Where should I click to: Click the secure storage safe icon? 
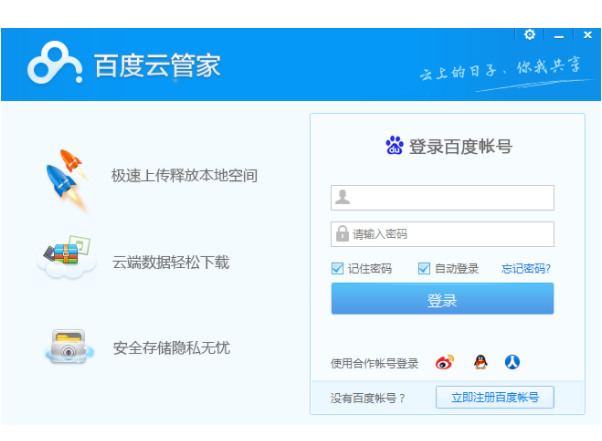click(x=69, y=347)
